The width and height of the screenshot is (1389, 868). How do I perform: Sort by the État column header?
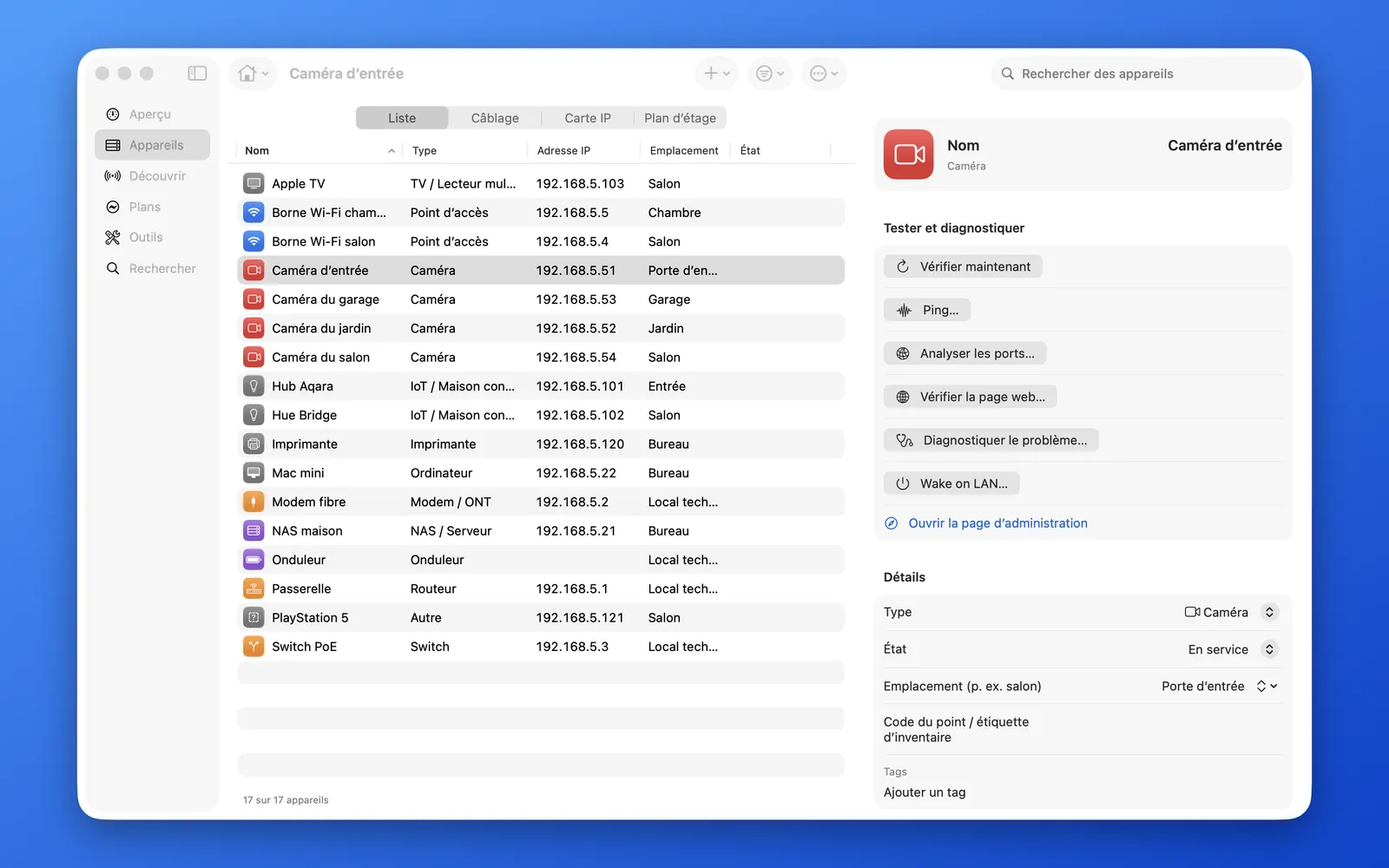tap(780, 151)
